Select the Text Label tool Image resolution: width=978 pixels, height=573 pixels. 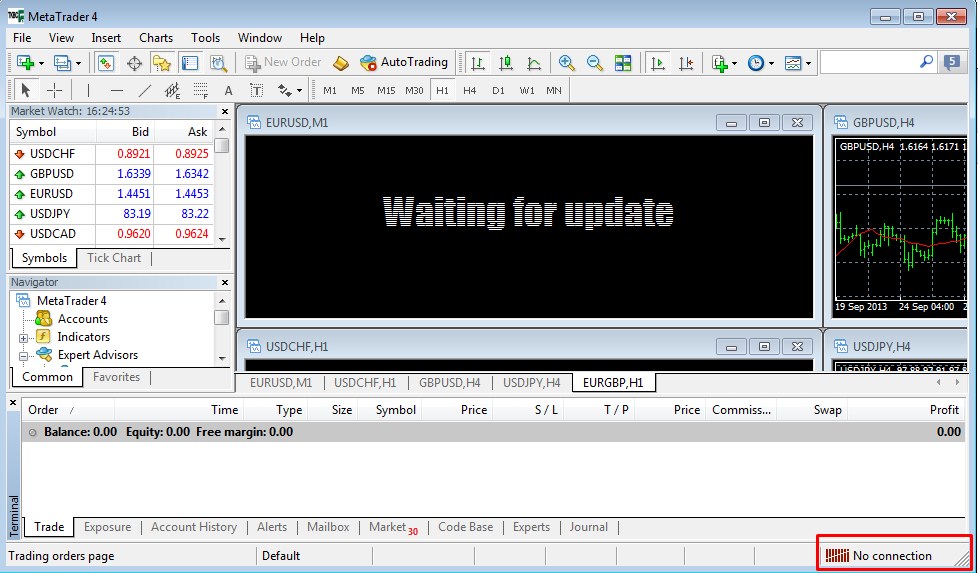pyautogui.click(x=256, y=90)
